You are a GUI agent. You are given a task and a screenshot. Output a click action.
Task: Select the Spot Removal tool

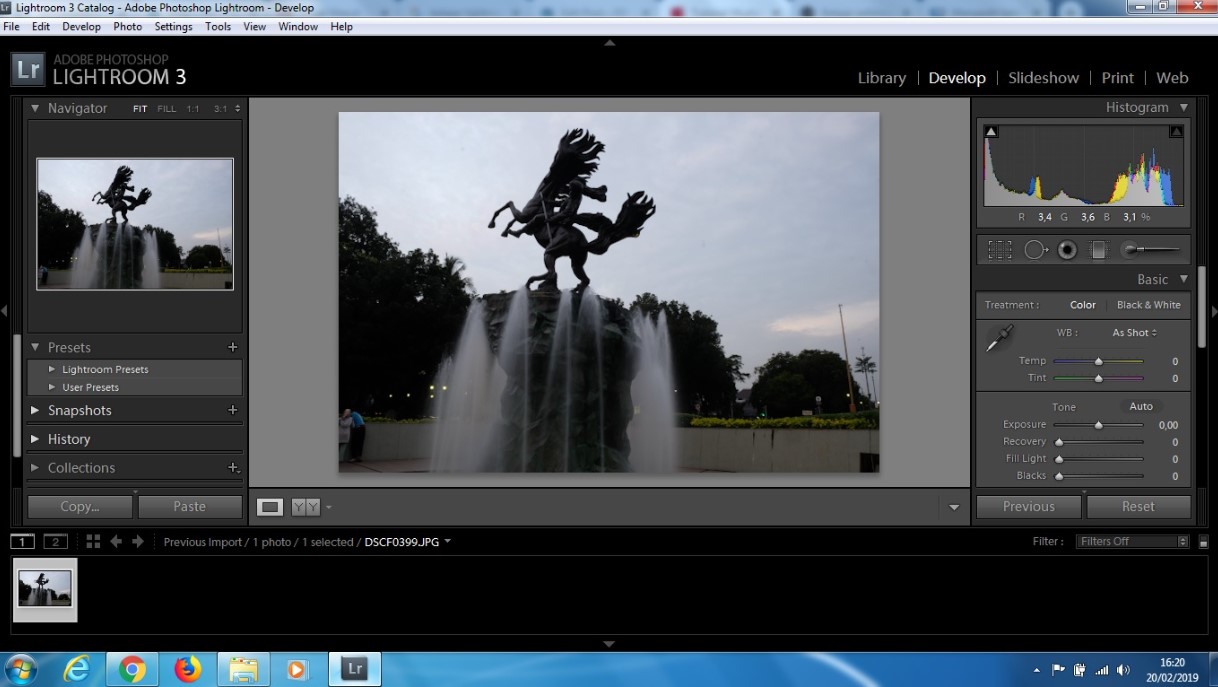[x=1034, y=250]
